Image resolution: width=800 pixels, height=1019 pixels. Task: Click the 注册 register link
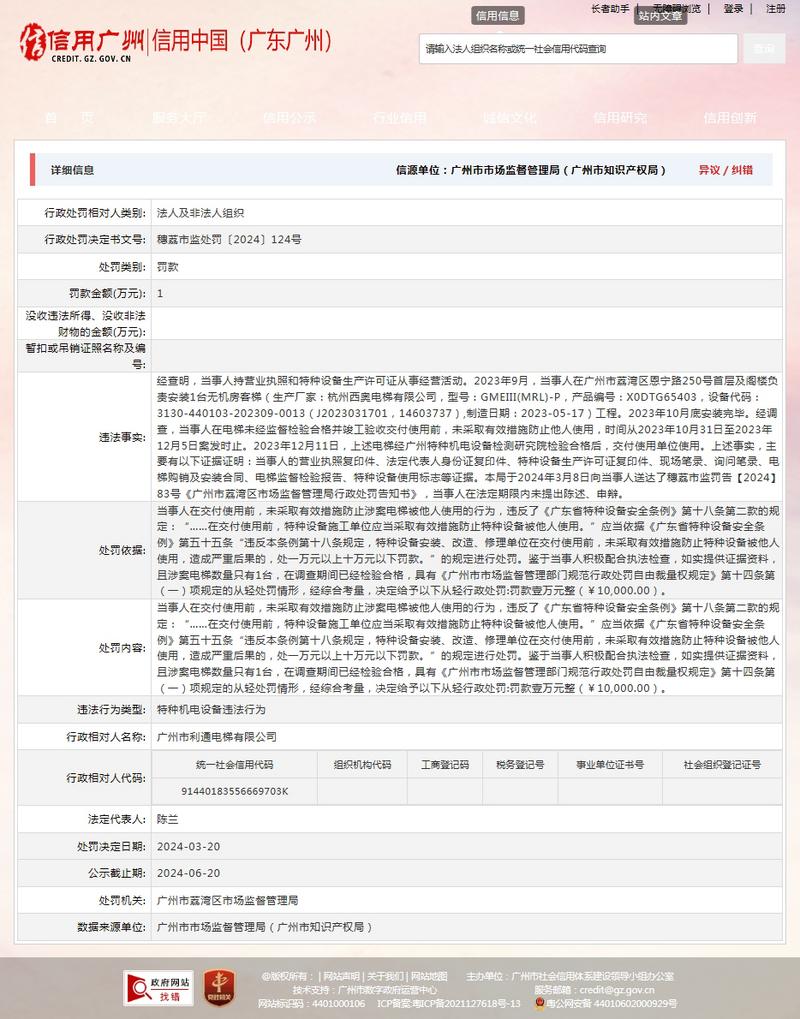776,8
